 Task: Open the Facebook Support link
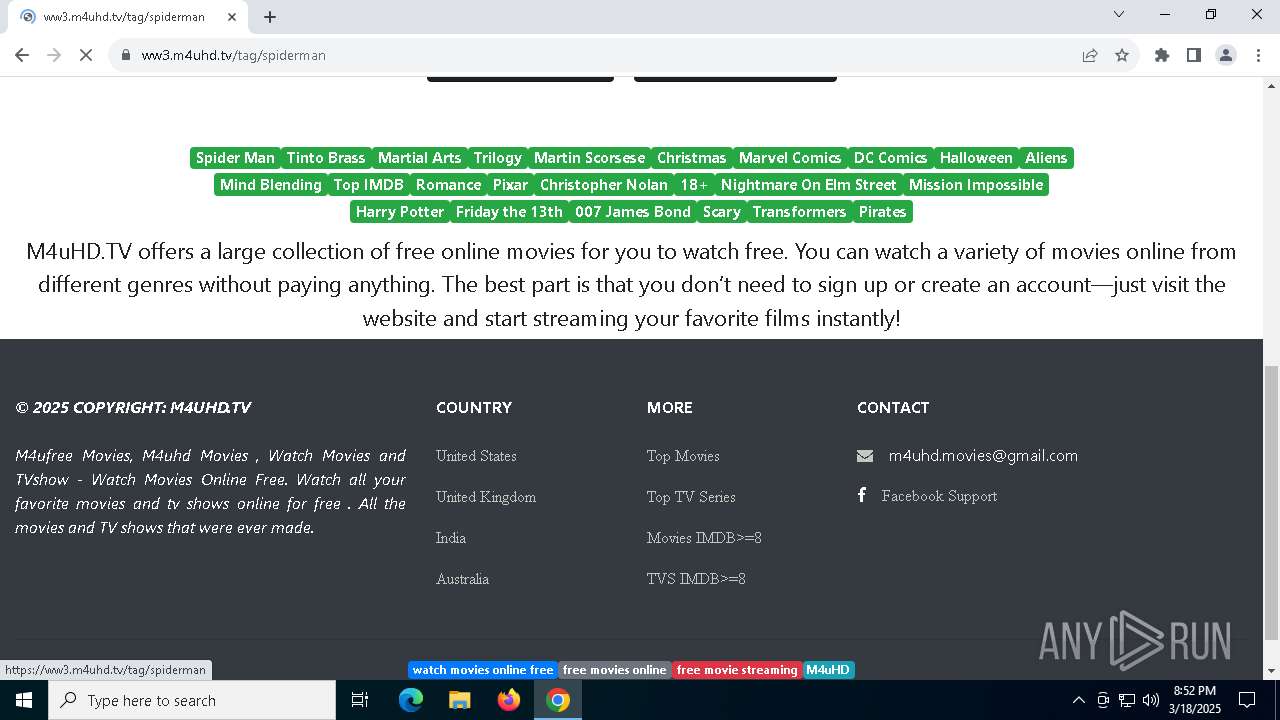click(939, 496)
